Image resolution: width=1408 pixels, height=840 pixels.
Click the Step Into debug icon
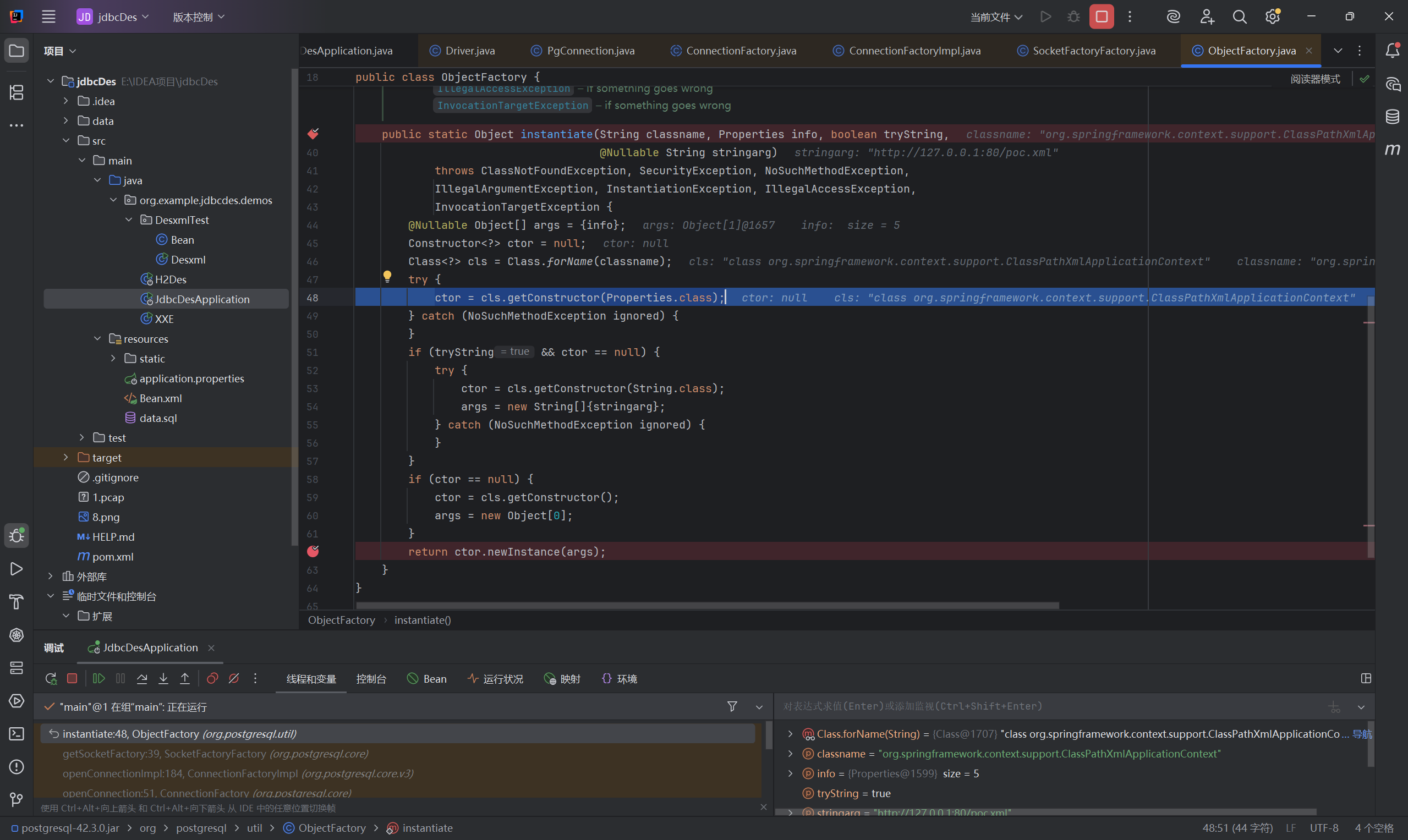163,678
